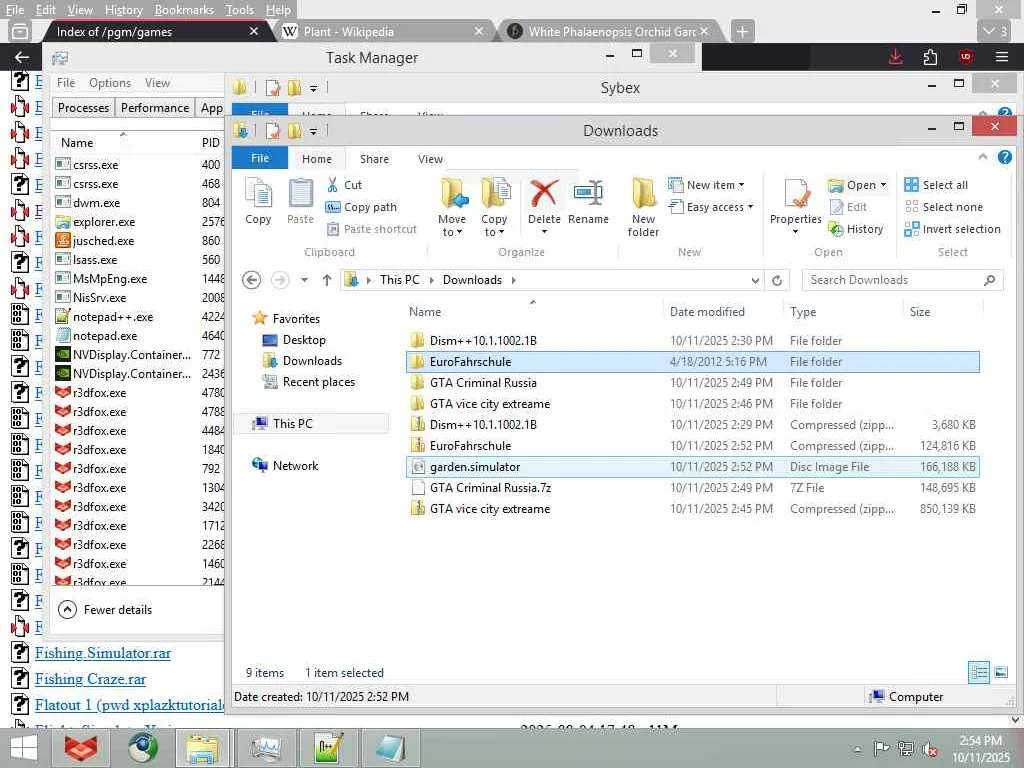Click the taskbar volume muted icon
Viewport: 1024px width, 768px height.
tap(929, 749)
